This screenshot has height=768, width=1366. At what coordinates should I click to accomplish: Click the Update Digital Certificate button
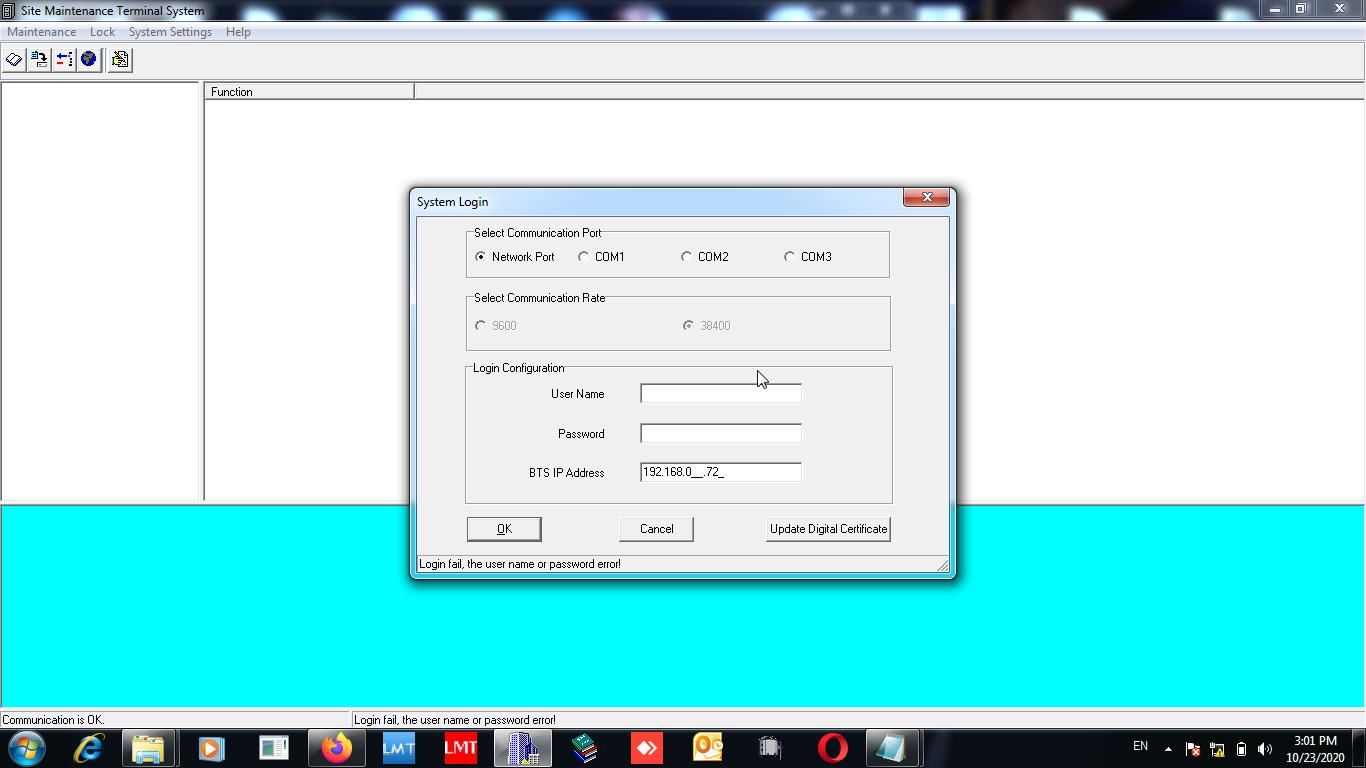[828, 529]
